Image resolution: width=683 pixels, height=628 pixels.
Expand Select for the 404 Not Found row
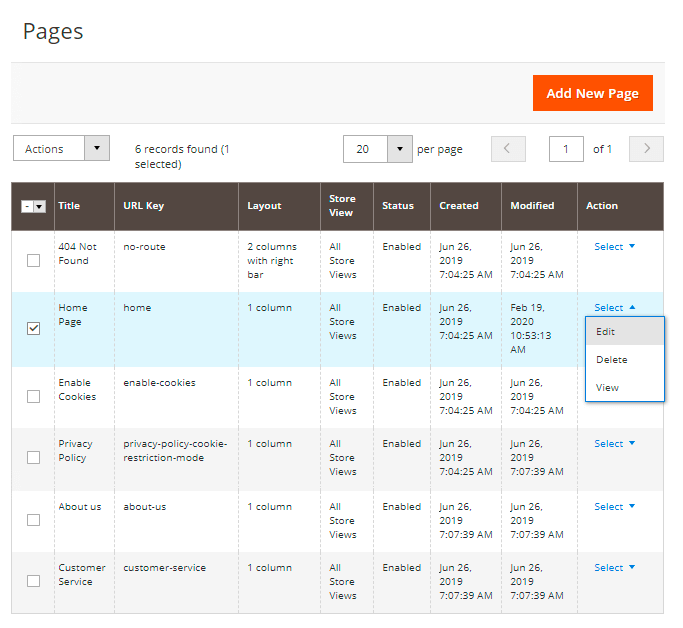(614, 247)
